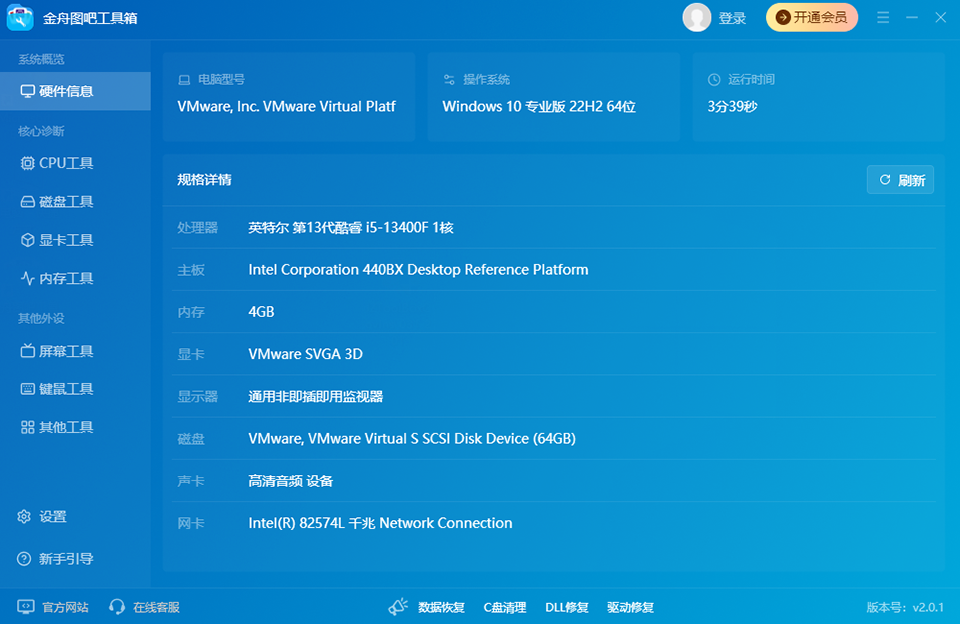Minimize the toolbox window
This screenshot has height=624, width=960.
912,17
